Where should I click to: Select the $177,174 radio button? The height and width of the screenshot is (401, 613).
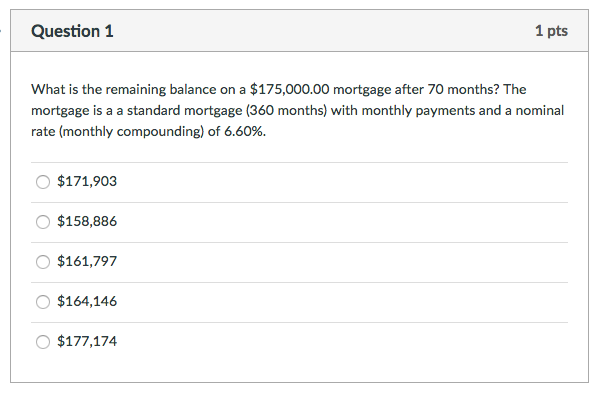click(43, 342)
